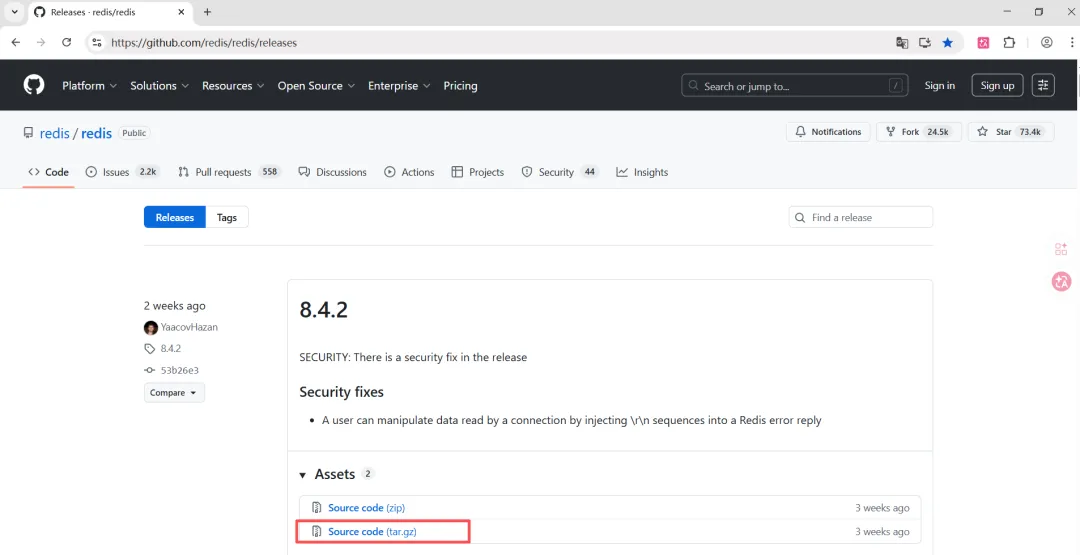
Task: Click the 2 weeks ago timestamp
Action: click(x=174, y=306)
